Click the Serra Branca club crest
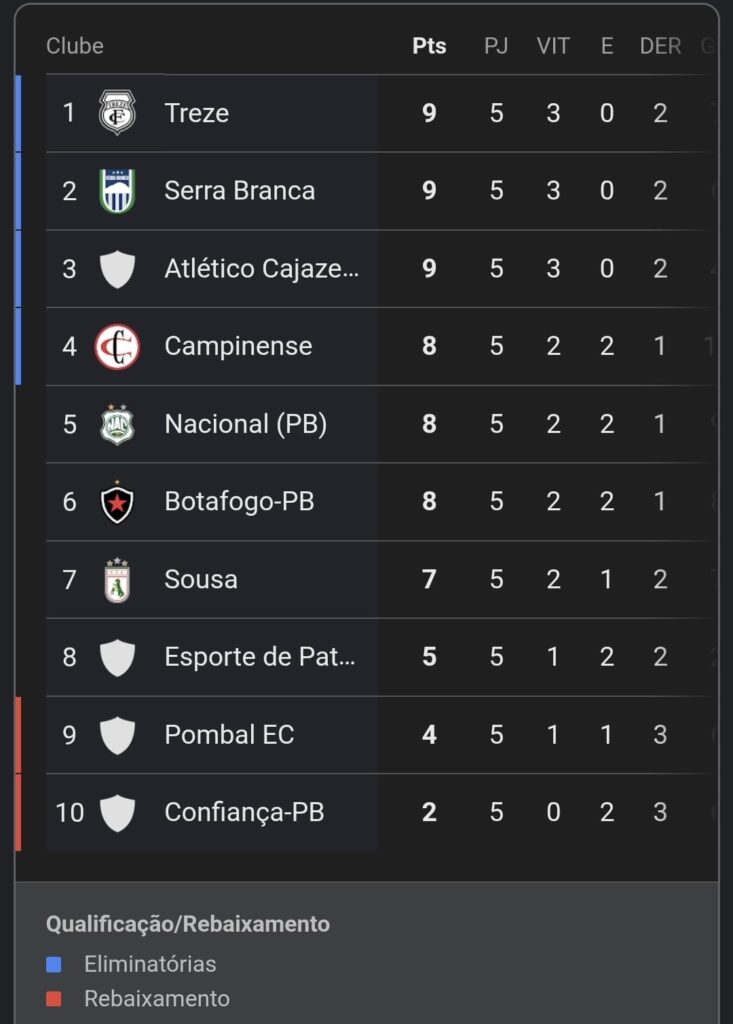733x1024 pixels. point(117,191)
